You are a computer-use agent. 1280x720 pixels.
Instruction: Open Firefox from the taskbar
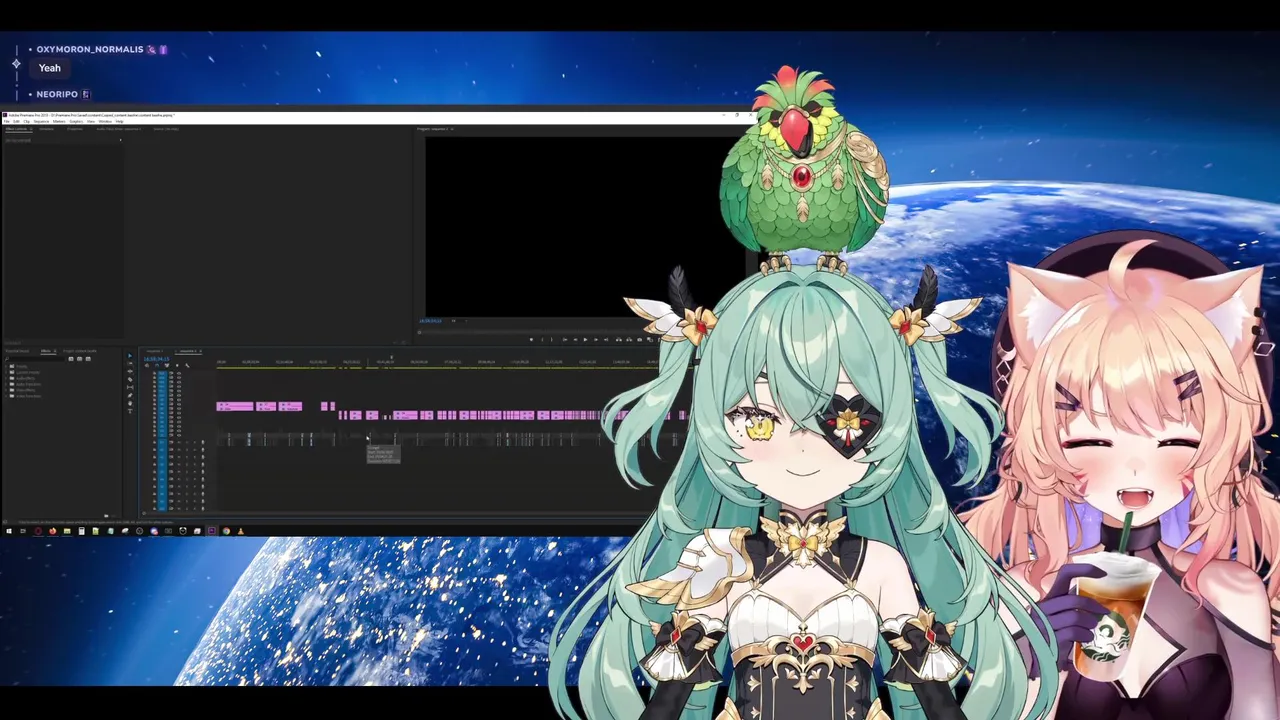(53, 531)
